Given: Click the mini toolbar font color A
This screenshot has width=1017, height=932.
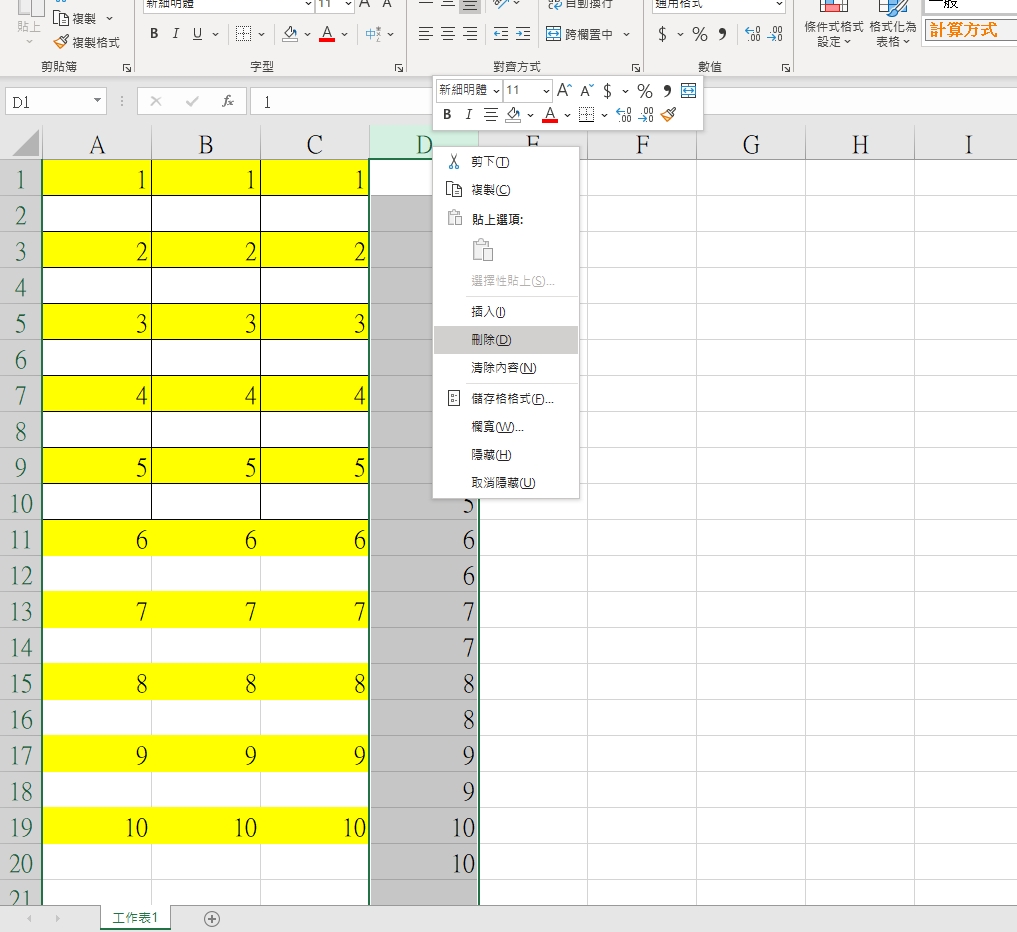Looking at the screenshot, I should [x=550, y=115].
